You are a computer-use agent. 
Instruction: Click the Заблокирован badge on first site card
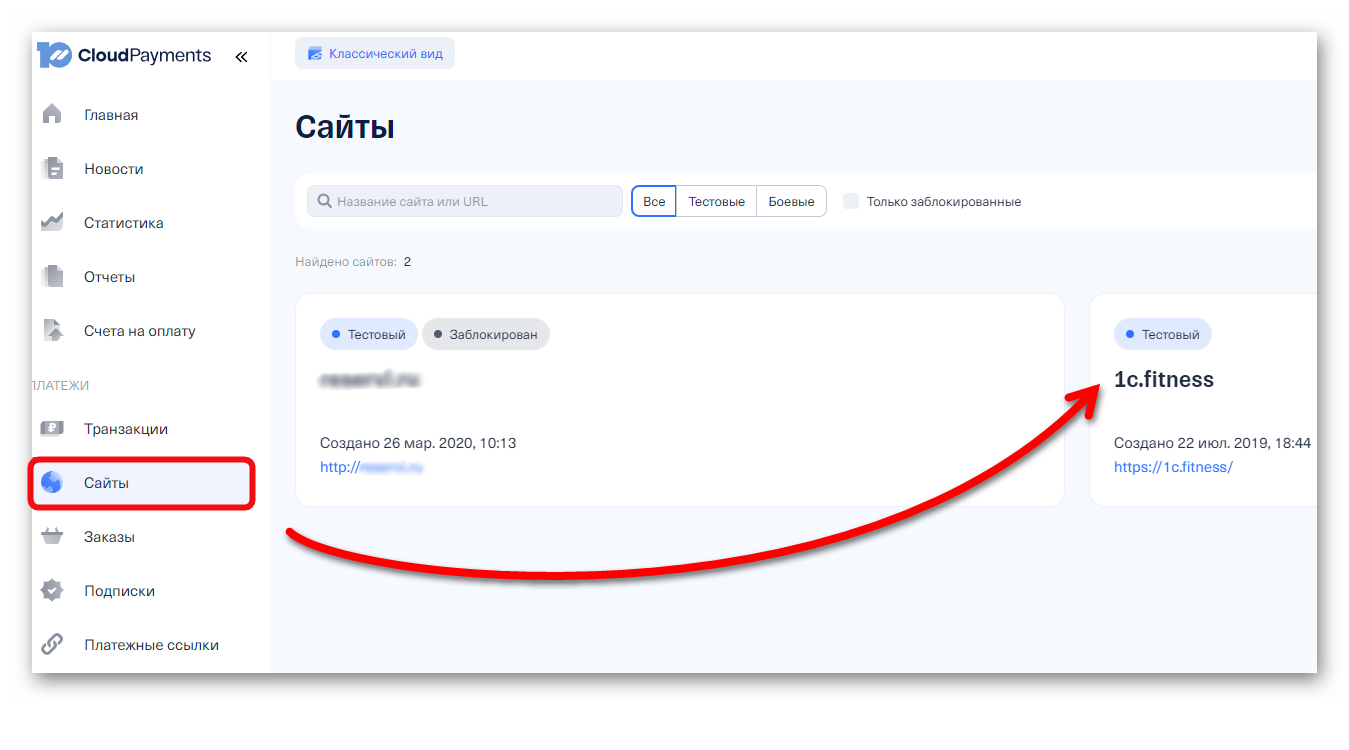(486, 334)
